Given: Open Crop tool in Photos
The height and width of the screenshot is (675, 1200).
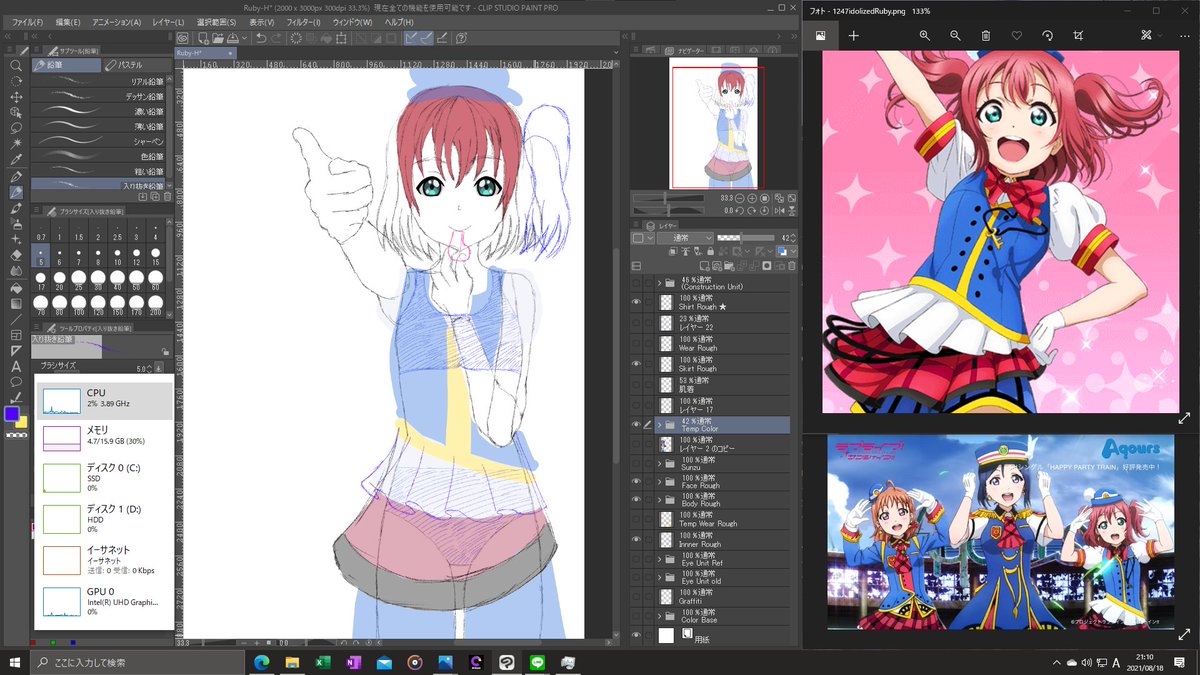Looking at the screenshot, I should coord(1078,35).
